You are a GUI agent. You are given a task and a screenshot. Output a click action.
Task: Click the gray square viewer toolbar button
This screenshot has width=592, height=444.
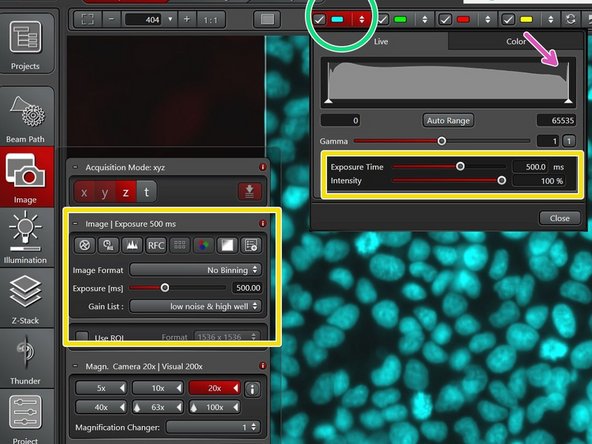tap(267, 19)
